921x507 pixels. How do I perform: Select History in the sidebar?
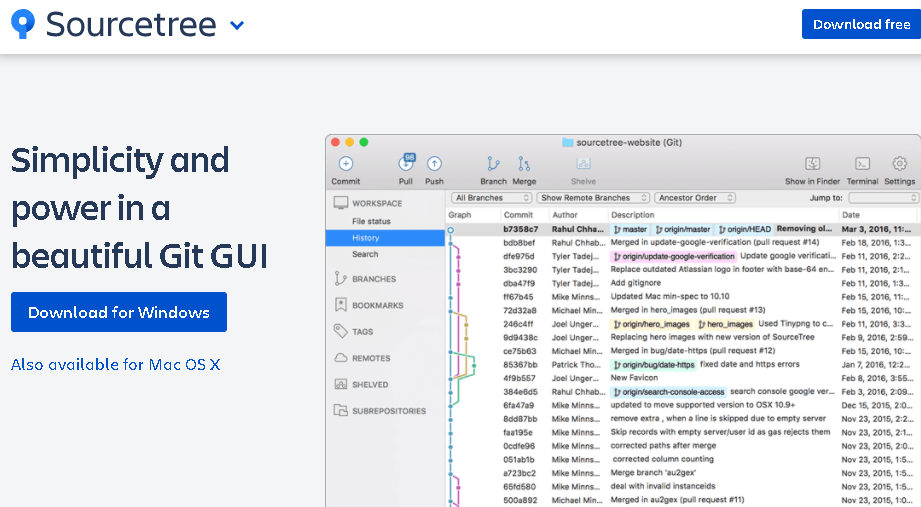click(385, 238)
